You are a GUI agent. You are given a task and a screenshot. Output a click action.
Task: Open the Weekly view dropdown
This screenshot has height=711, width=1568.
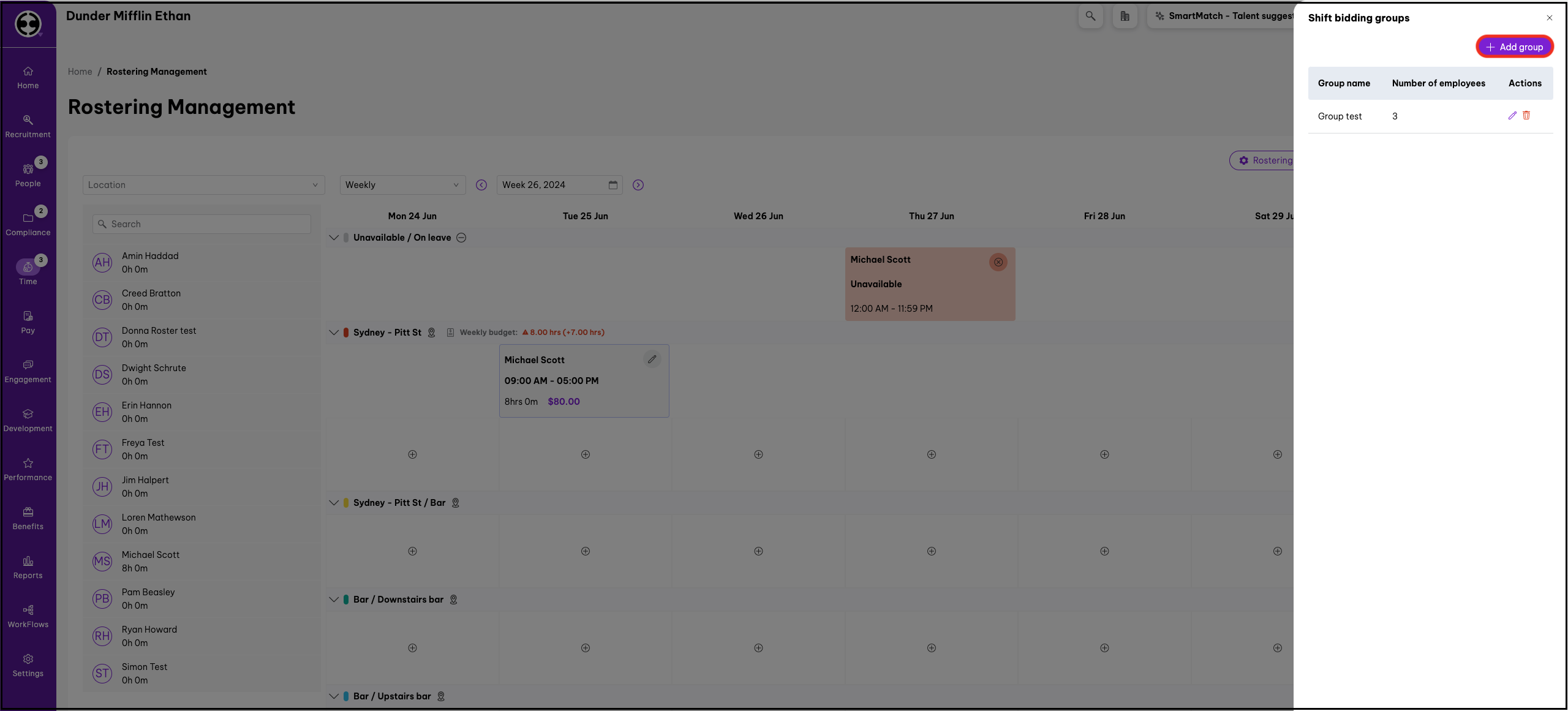(x=402, y=185)
